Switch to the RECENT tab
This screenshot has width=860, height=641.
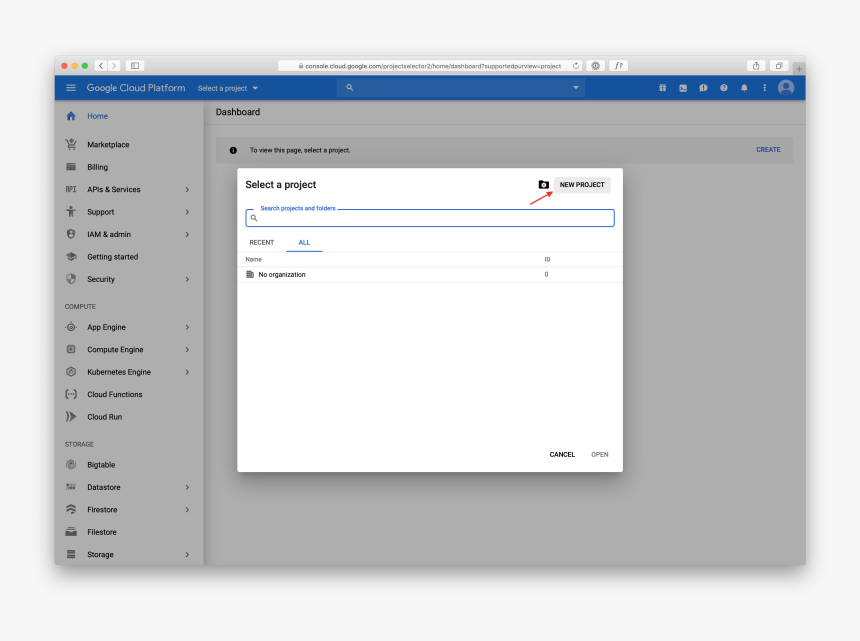coord(262,242)
